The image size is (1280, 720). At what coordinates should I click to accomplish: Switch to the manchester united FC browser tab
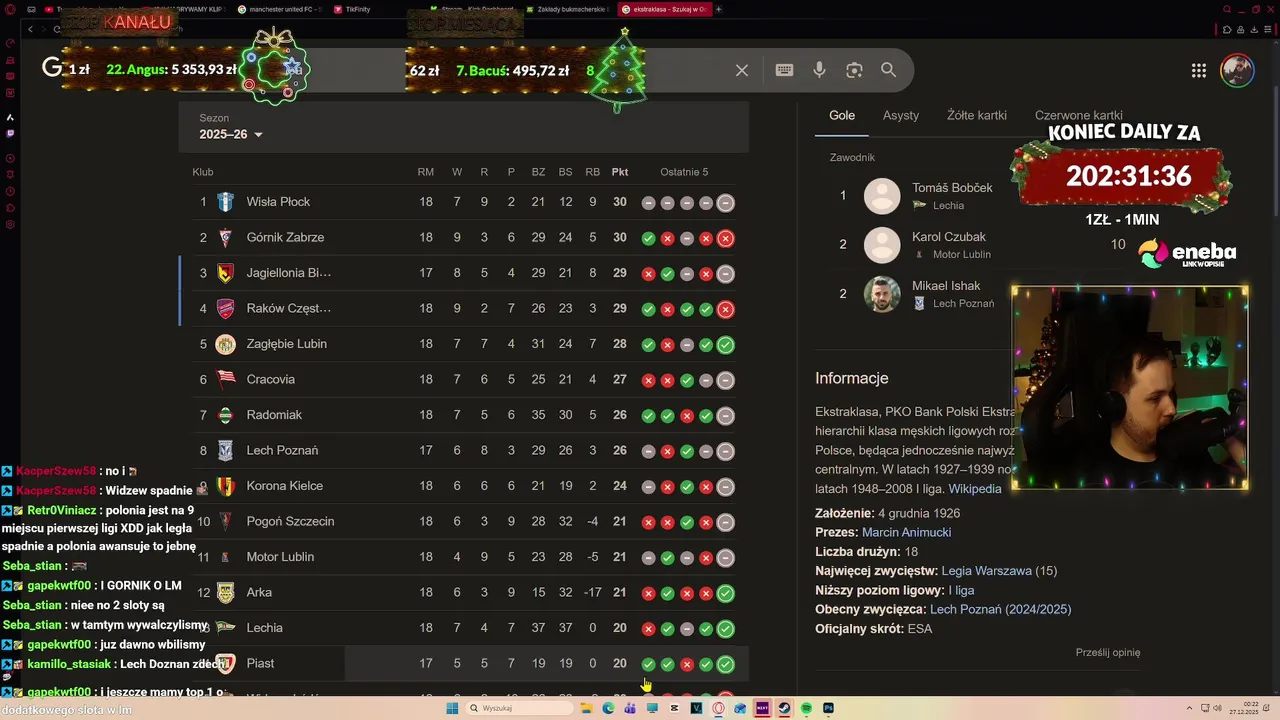tap(279, 9)
